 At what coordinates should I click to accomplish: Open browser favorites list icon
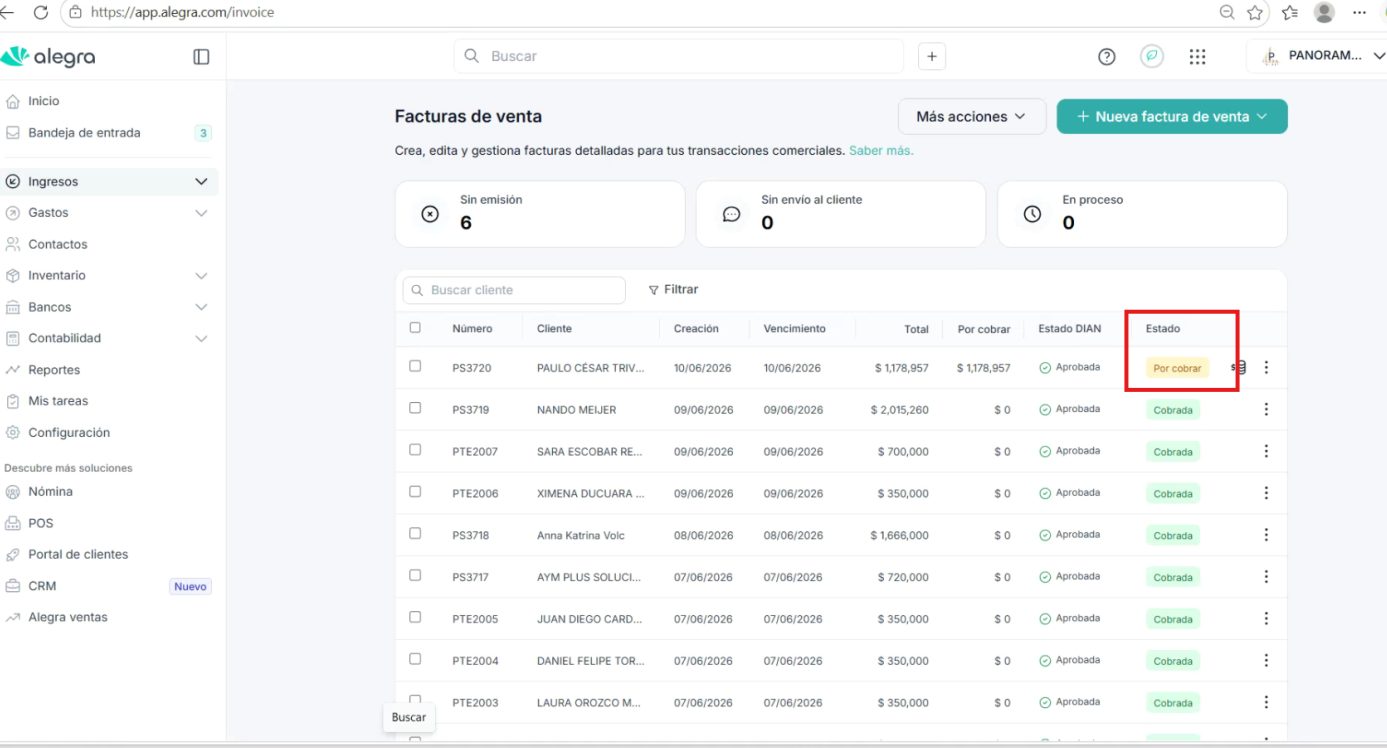coord(1290,12)
